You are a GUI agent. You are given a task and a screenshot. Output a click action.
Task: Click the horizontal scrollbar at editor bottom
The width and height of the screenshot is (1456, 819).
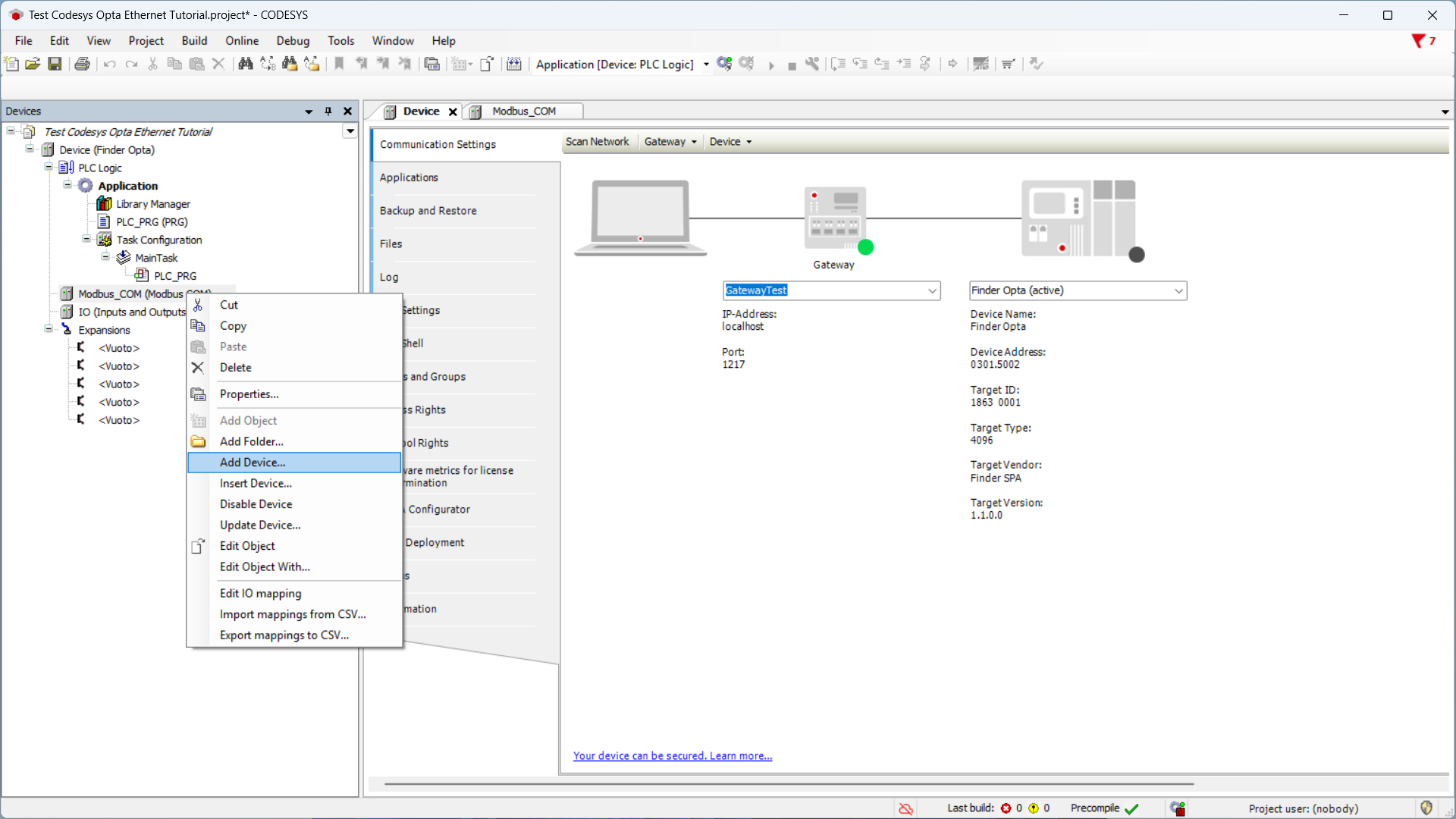pyautogui.click(x=789, y=784)
